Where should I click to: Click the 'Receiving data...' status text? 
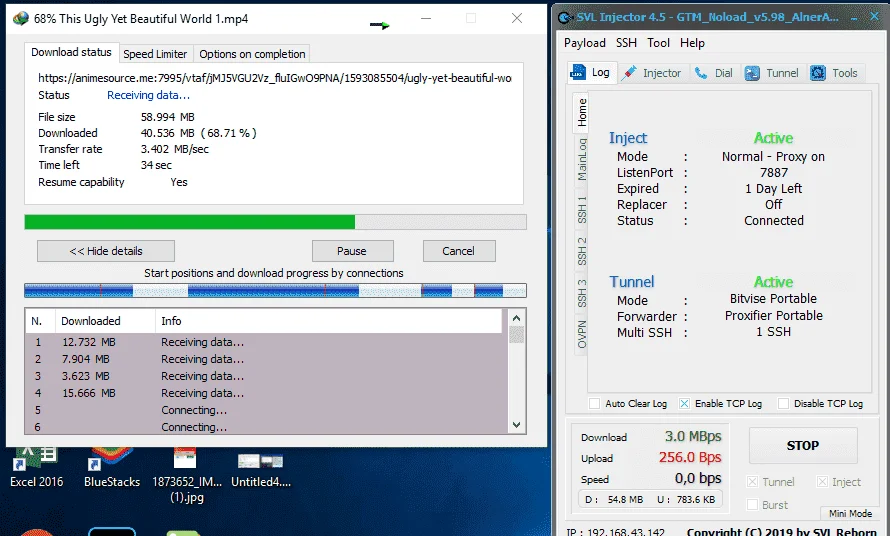pos(148,95)
